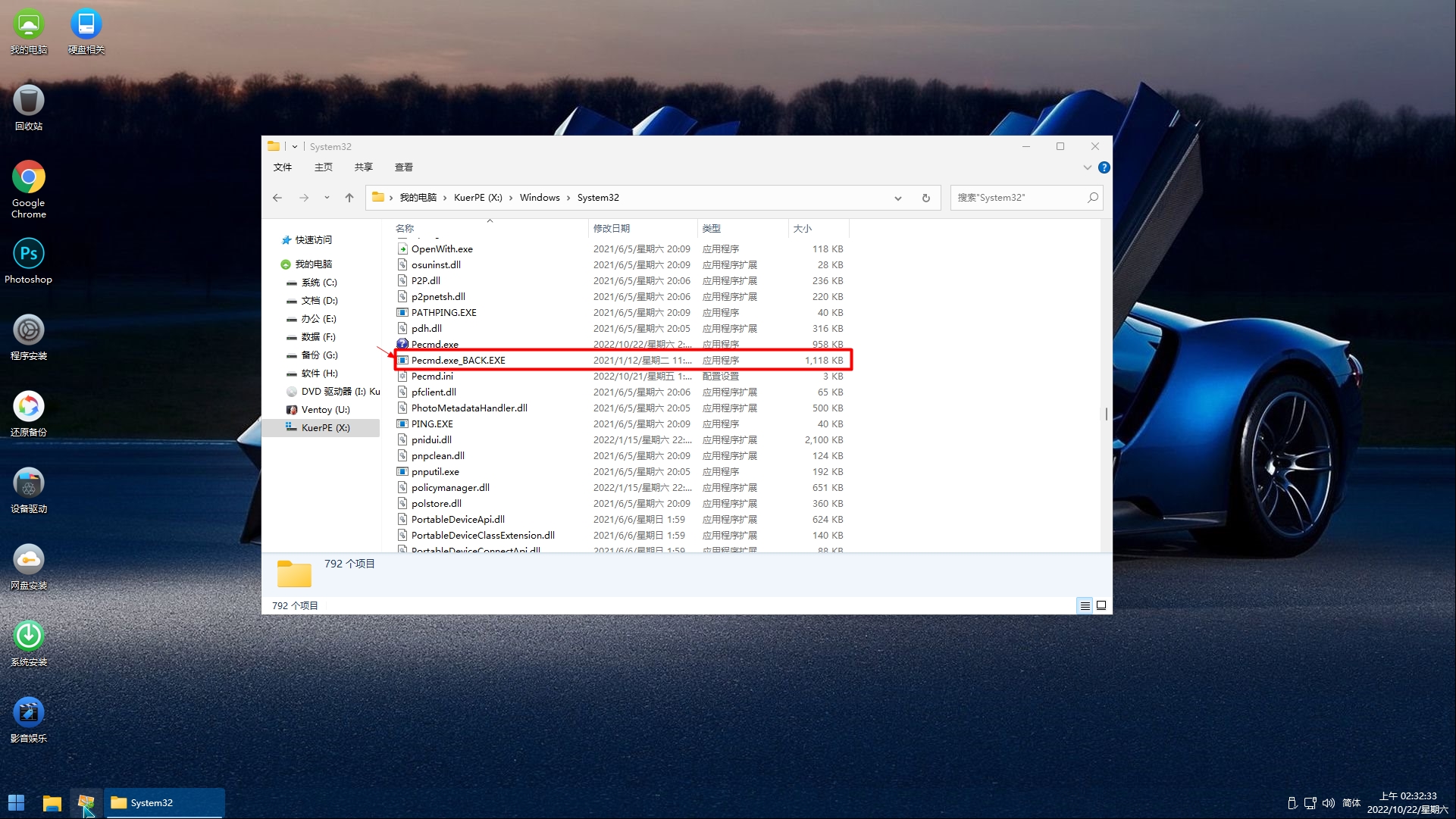Click the colorful flag taskbar icon

click(x=86, y=802)
